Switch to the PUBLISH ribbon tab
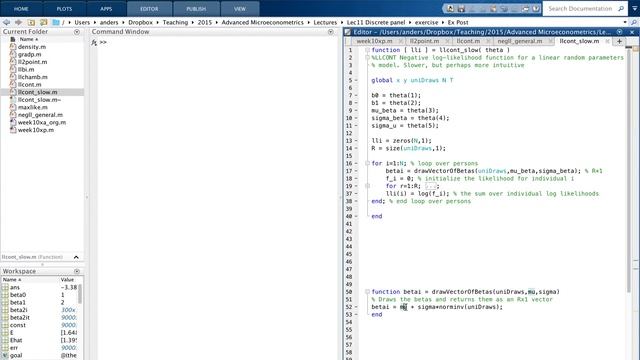Image resolution: width=640 pixels, height=360 pixels. coord(196,9)
